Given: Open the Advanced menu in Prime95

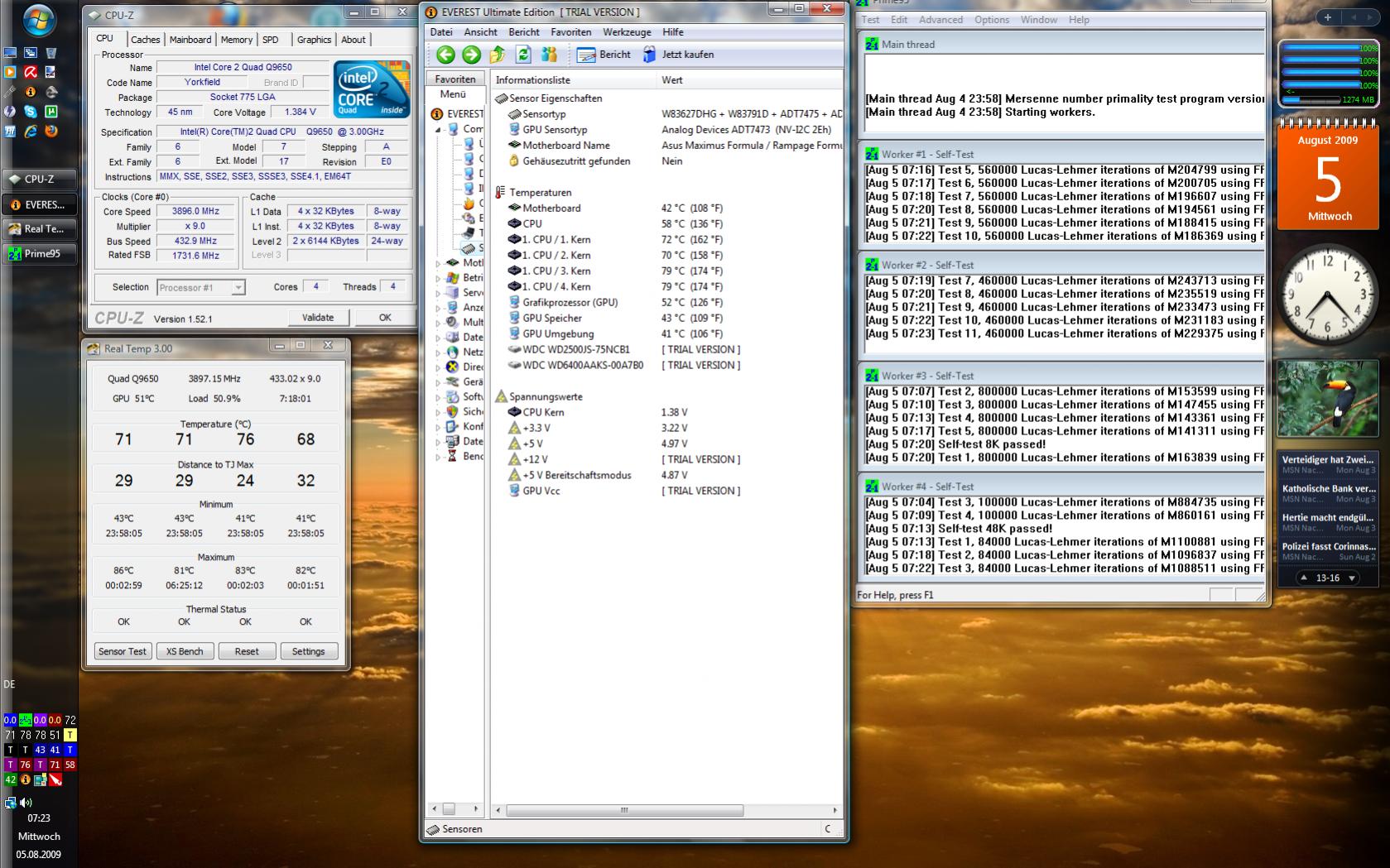Looking at the screenshot, I should [940, 20].
